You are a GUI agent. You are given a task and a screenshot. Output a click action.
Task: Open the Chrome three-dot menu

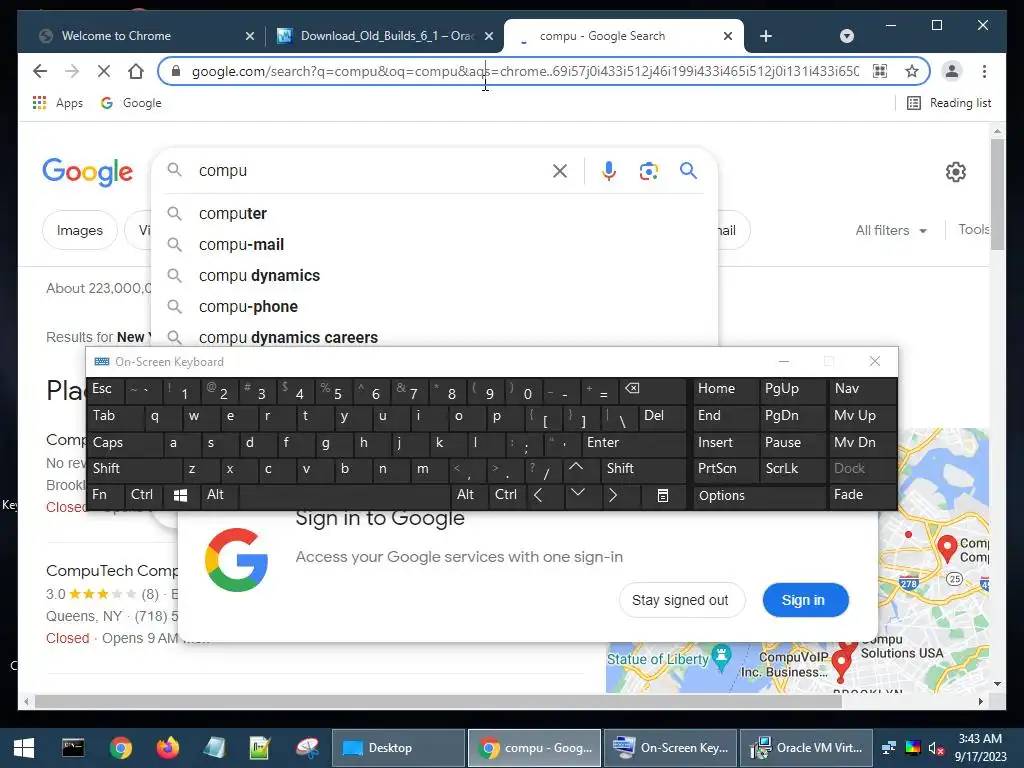coord(984,71)
